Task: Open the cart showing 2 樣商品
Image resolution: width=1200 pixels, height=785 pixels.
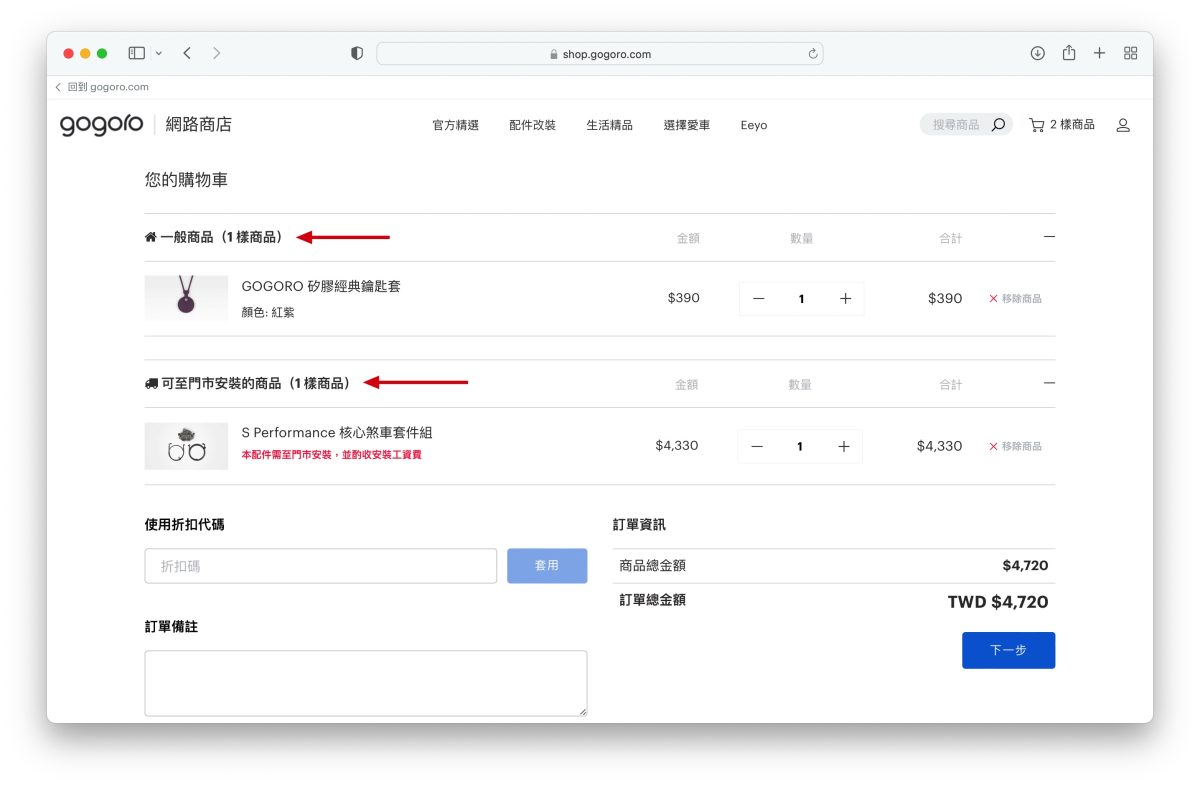Action: [x=1062, y=125]
